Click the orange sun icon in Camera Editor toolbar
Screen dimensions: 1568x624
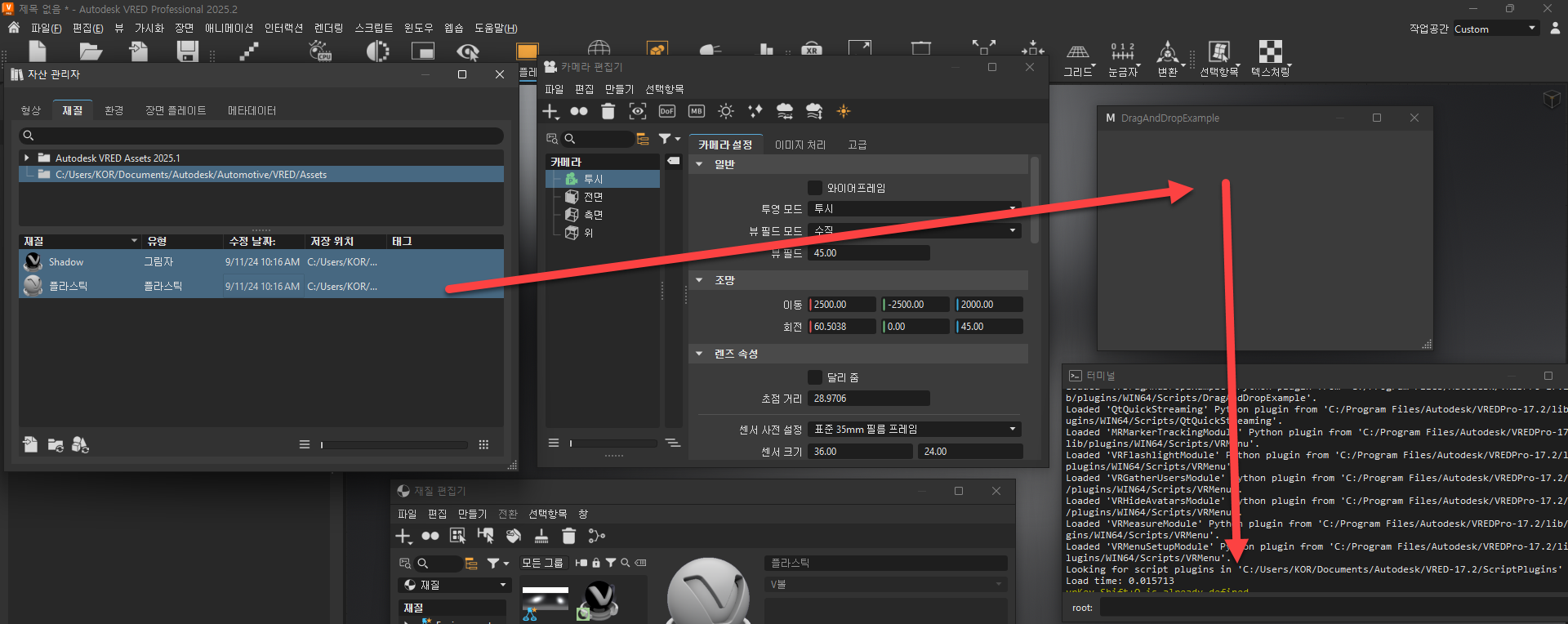click(x=844, y=111)
